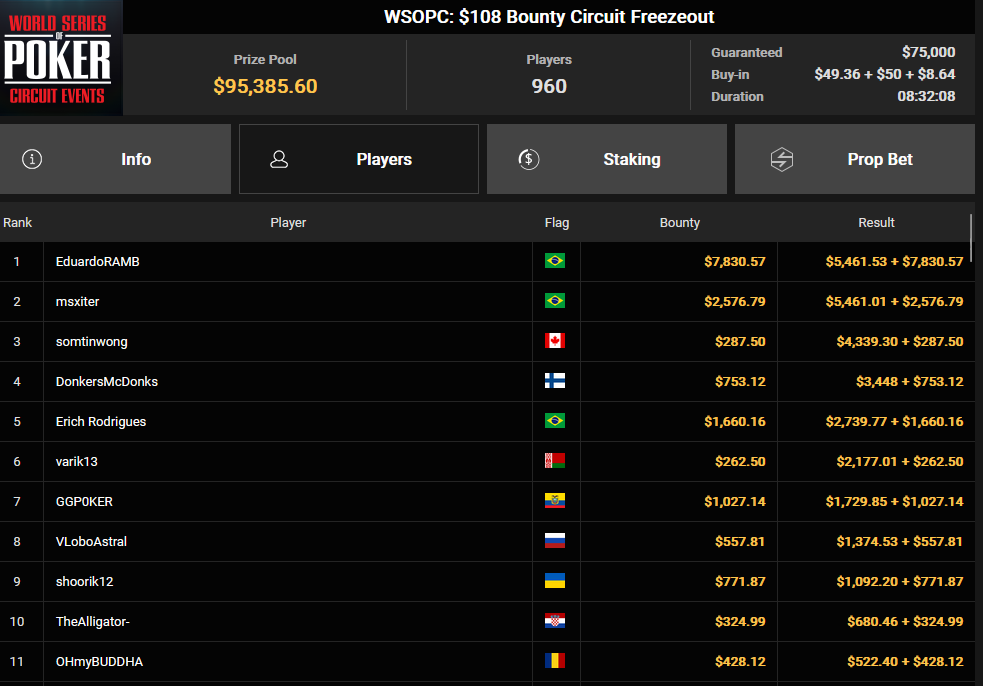Click the Prop Bet hexagon icon
The height and width of the screenshot is (686, 983).
(x=782, y=159)
